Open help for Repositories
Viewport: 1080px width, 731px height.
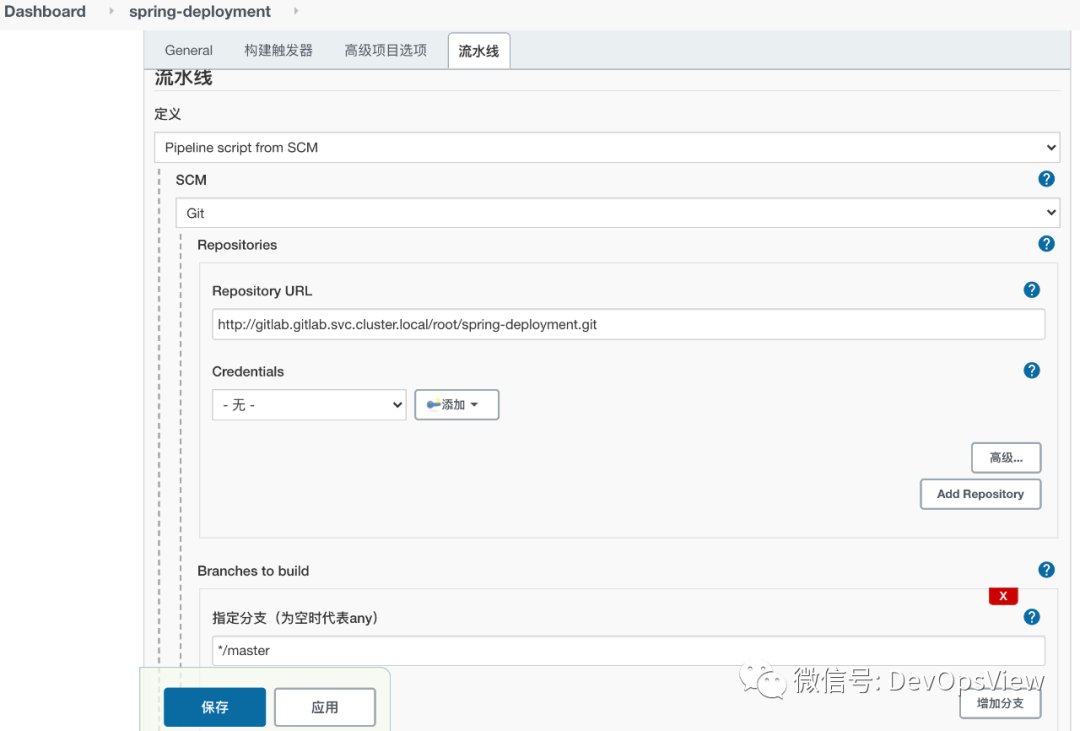click(x=1046, y=244)
